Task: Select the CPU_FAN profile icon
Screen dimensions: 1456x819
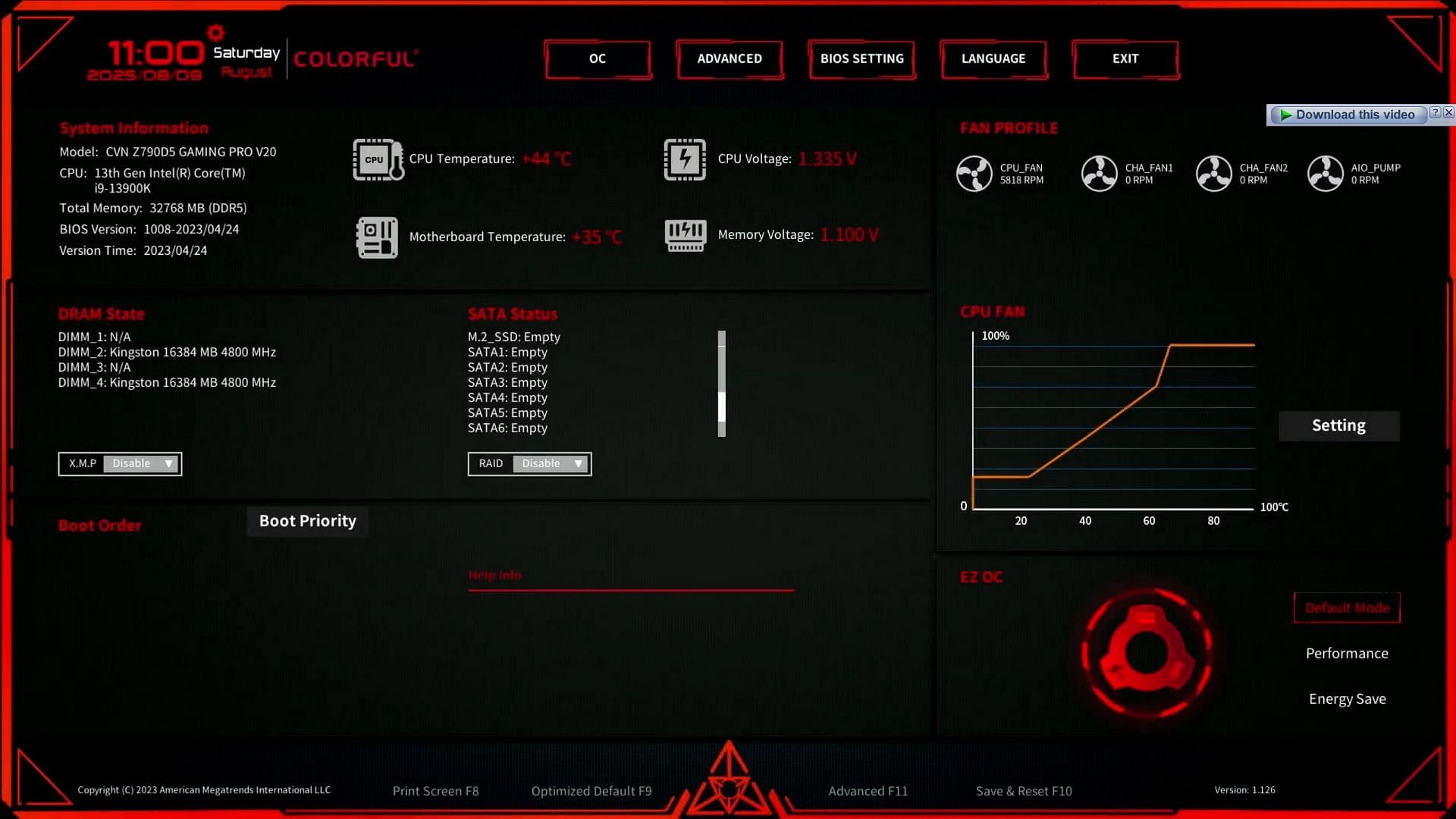Action: [x=974, y=173]
